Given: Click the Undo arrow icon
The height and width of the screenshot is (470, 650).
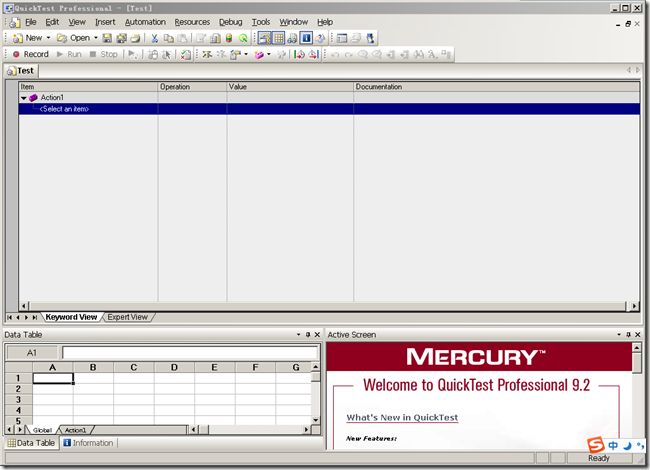Looking at the screenshot, I should coord(335,54).
